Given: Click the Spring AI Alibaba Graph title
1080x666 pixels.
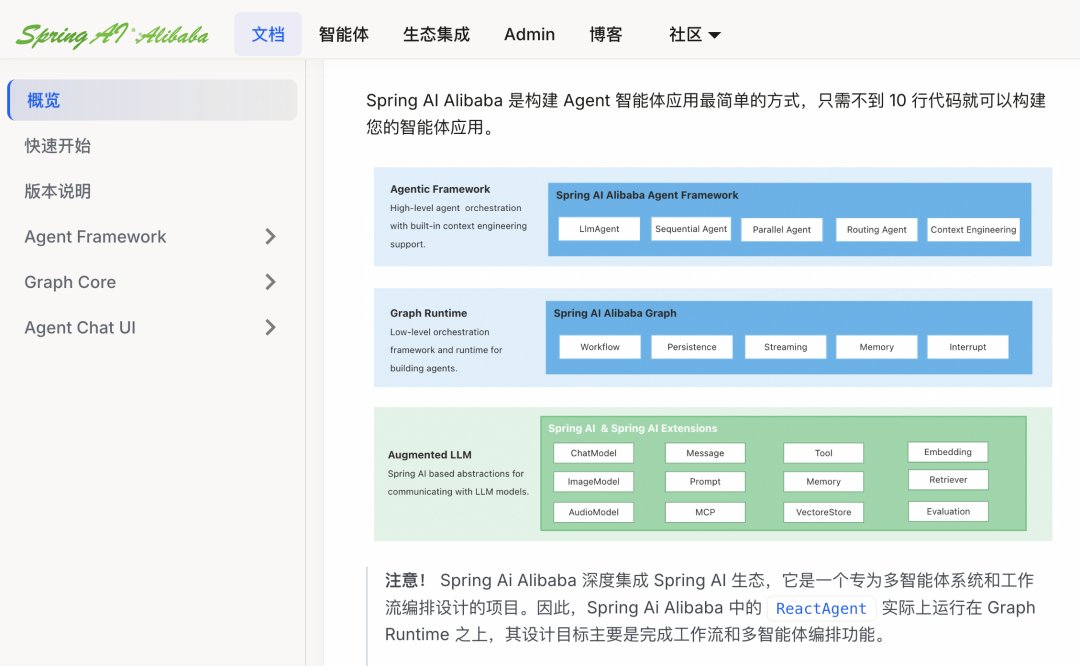Looking at the screenshot, I should [x=615, y=313].
